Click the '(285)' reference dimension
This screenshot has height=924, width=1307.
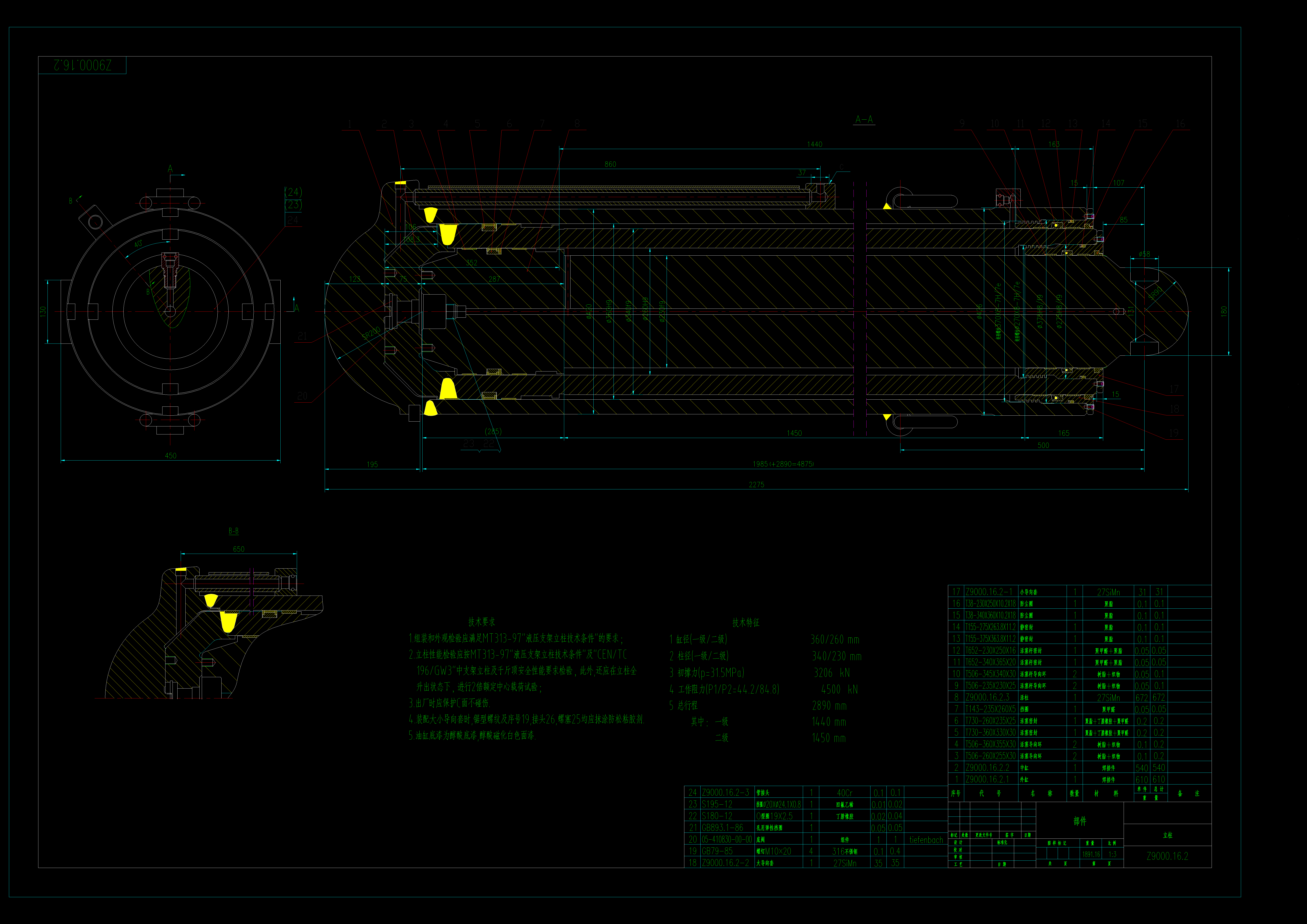493,432
